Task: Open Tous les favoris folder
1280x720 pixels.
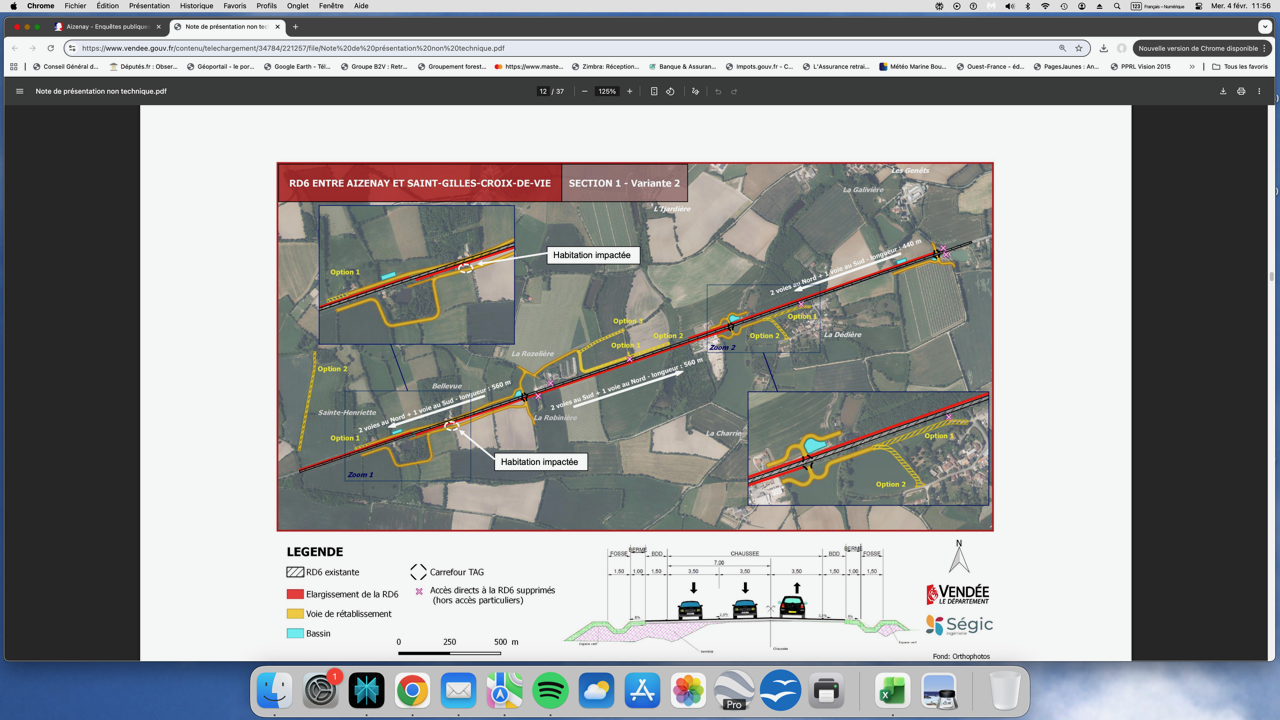Action: (1240, 67)
